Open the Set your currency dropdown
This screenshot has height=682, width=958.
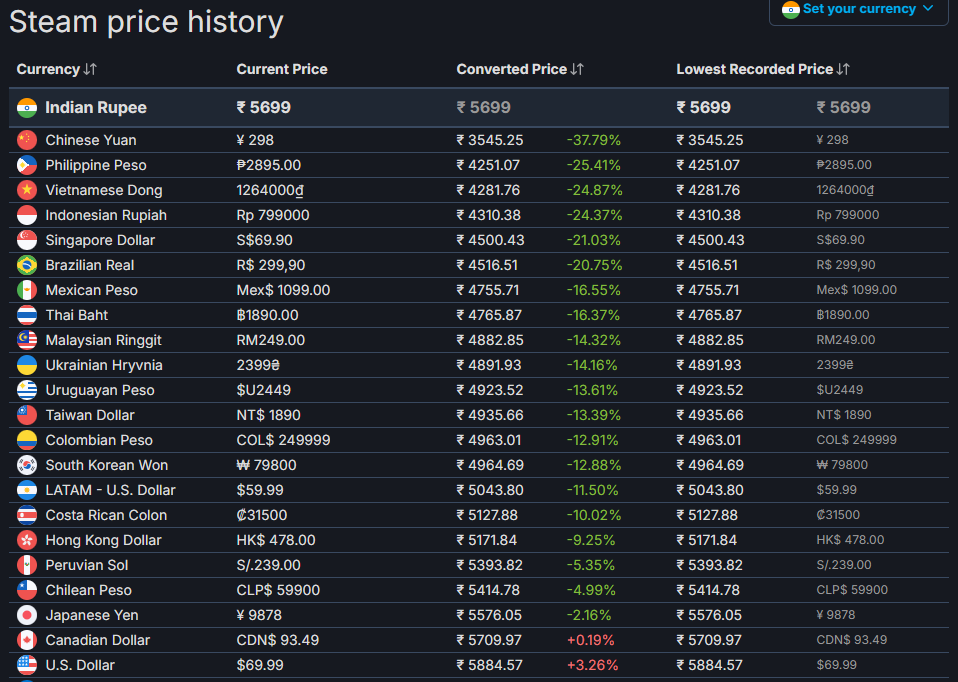point(858,9)
